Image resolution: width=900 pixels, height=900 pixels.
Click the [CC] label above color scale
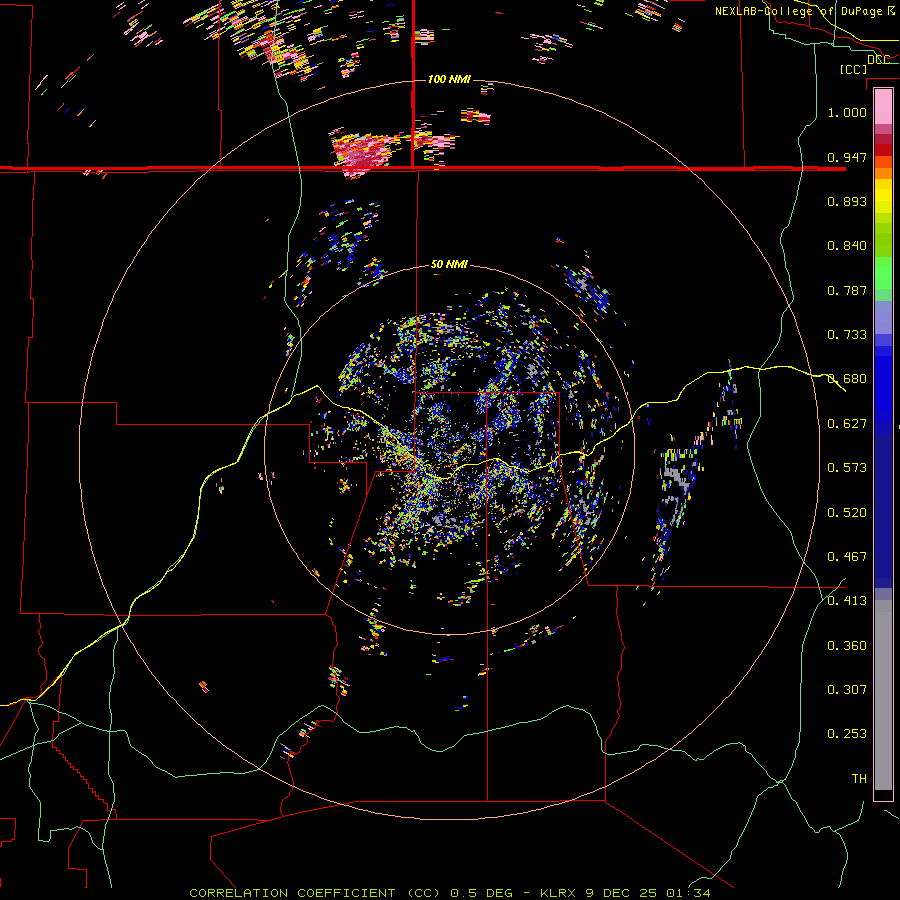coord(853,69)
